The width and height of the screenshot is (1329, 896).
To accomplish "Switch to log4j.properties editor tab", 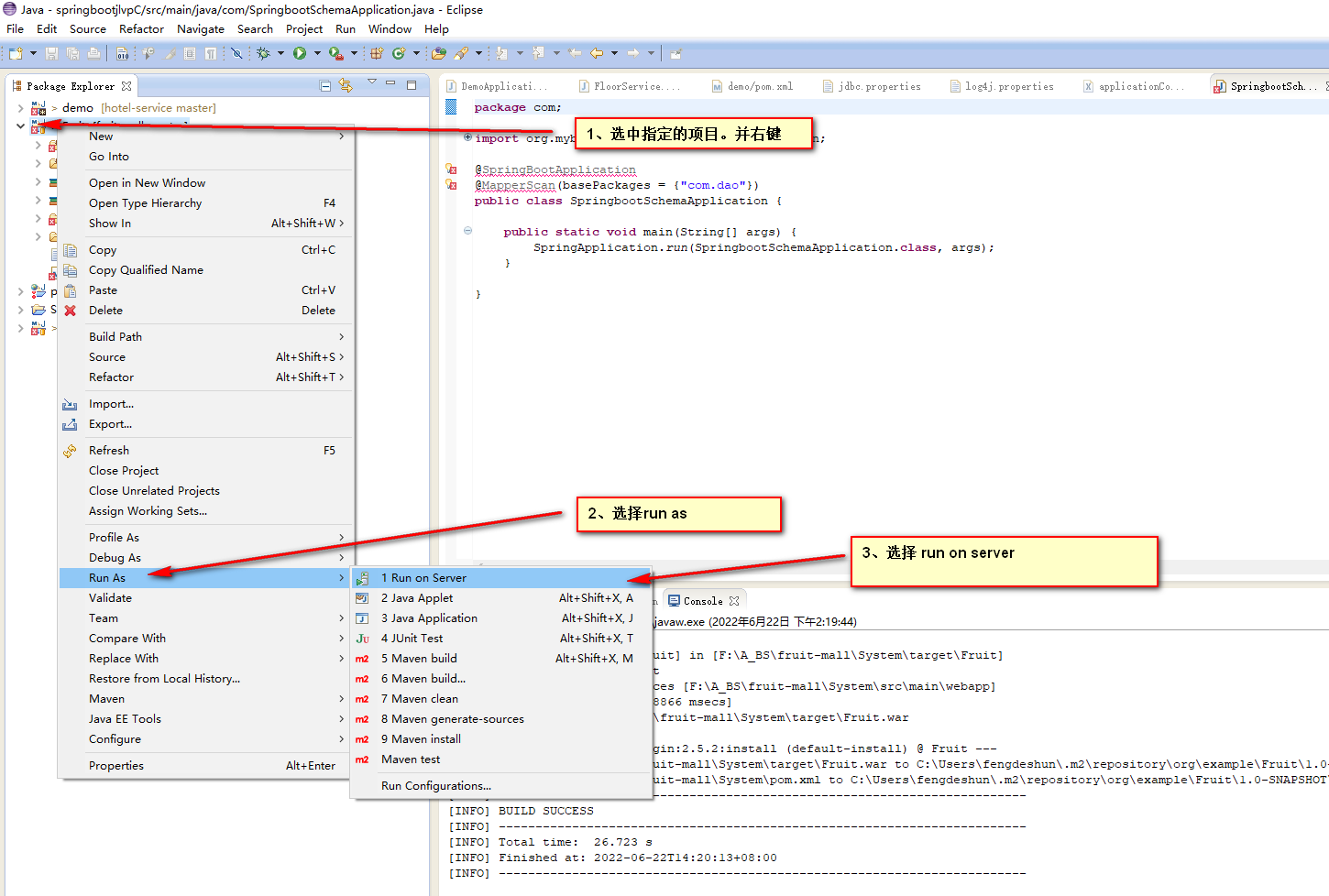I will 1002,86.
